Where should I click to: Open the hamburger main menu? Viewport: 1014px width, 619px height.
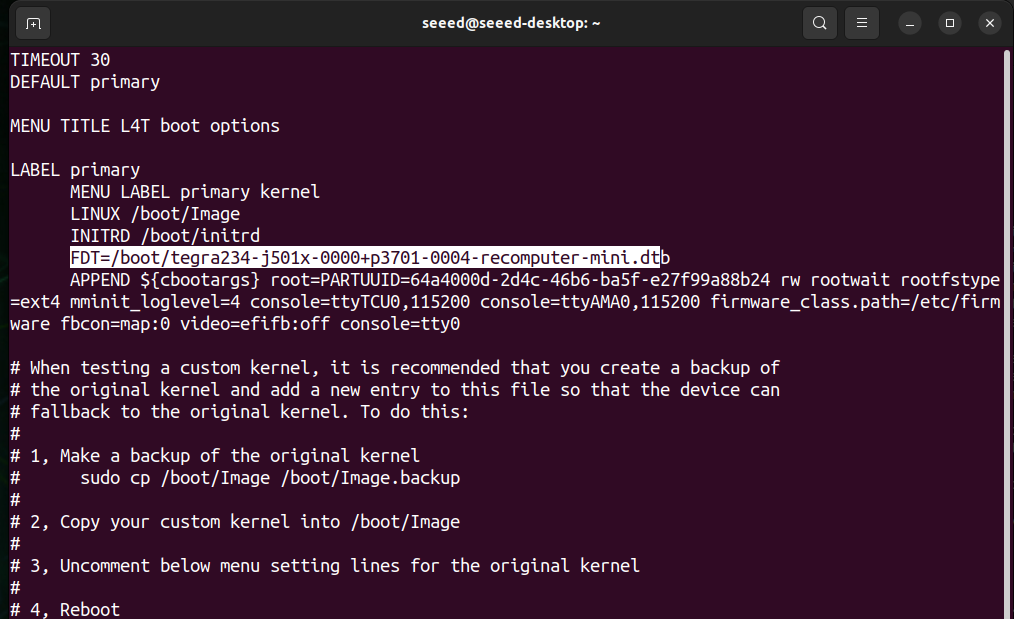point(862,22)
